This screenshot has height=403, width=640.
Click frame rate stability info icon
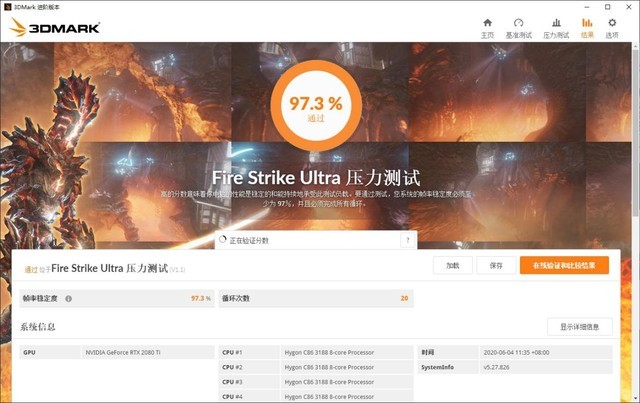click(x=69, y=298)
